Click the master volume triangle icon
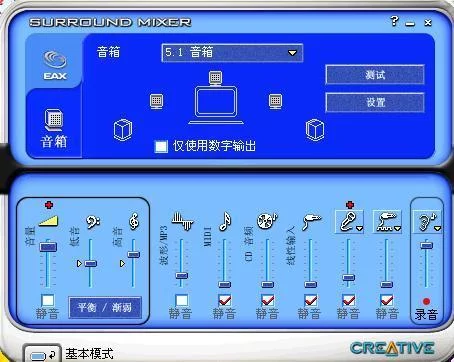The image size is (454, 362). [49, 221]
